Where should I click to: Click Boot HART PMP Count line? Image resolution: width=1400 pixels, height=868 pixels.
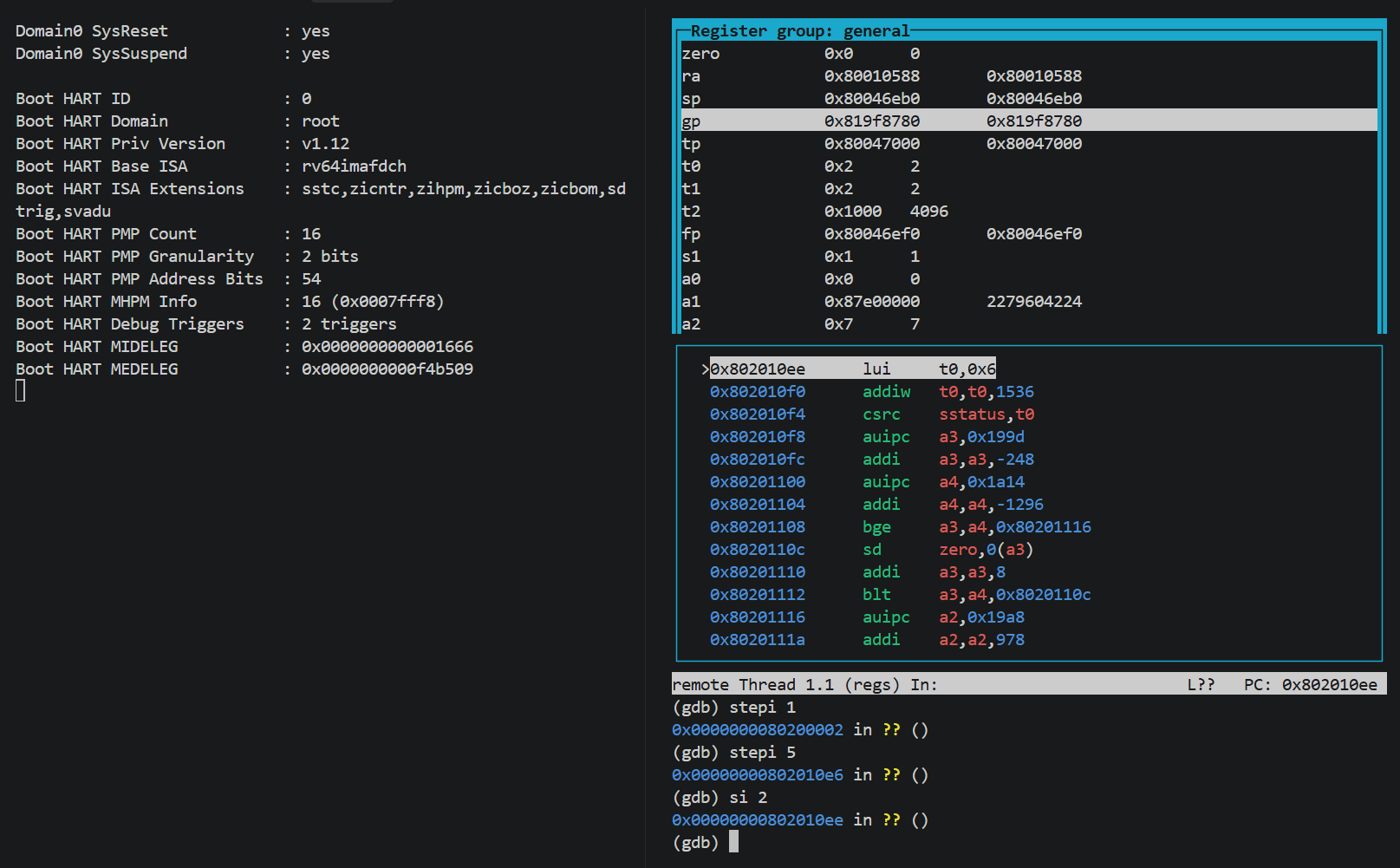tap(168, 234)
